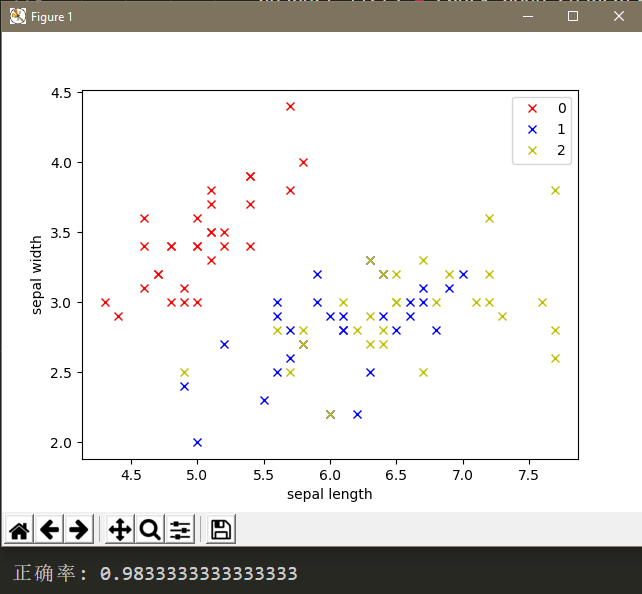Image resolution: width=642 pixels, height=594 pixels.
Task: Click the topmost red point near 4.4 width
Action: [290, 107]
